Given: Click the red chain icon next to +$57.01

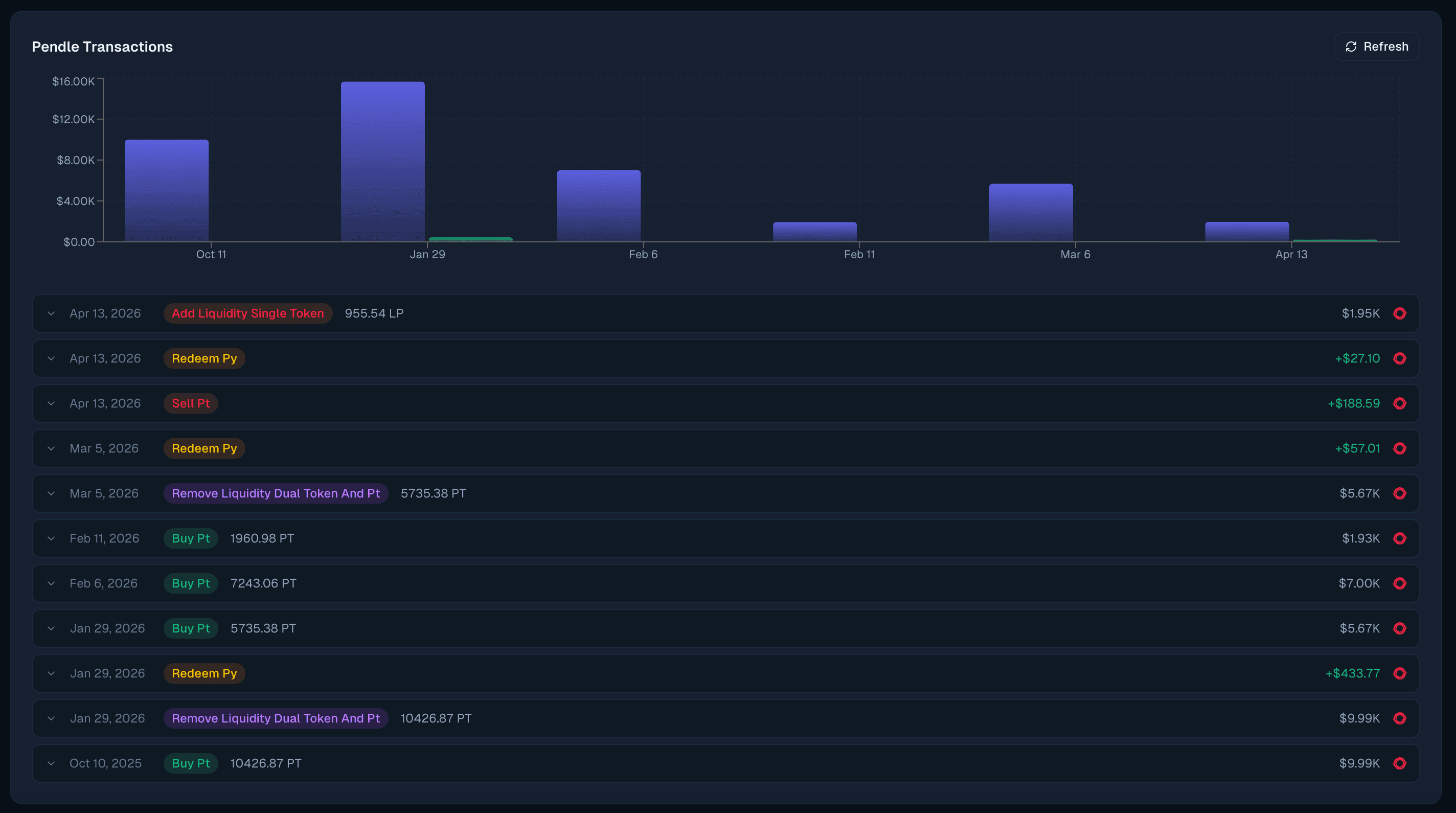Looking at the screenshot, I should 1399,448.
